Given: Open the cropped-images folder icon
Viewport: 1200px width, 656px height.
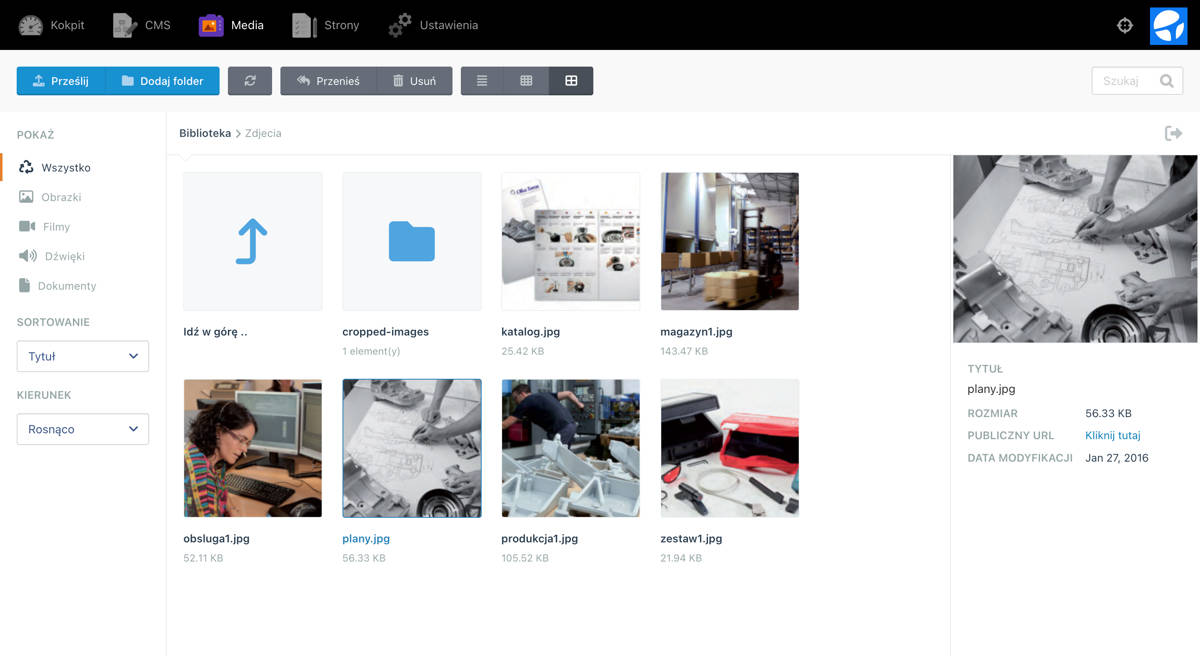Looking at the screenshot, I should click(412, 241).
